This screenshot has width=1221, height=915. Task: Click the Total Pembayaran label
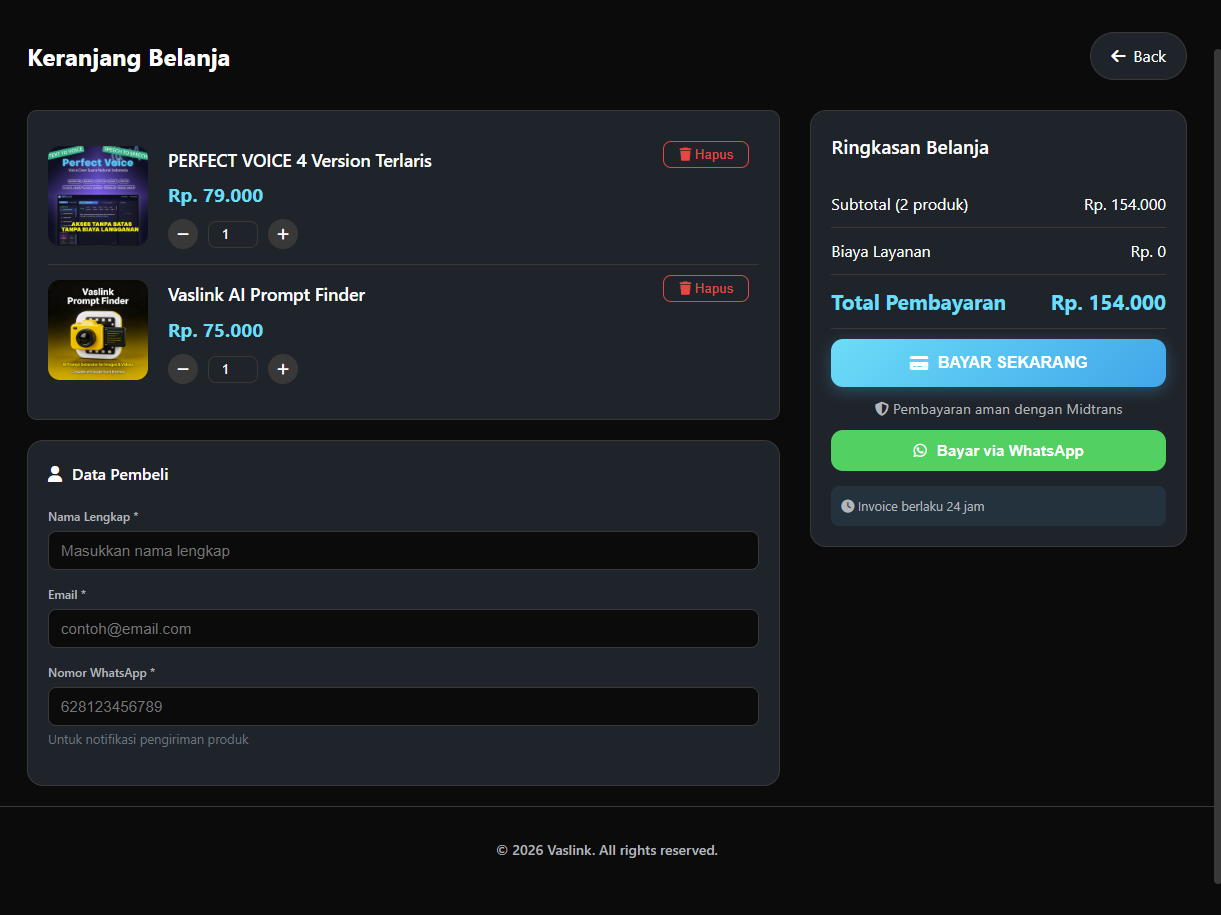[919, 303]
